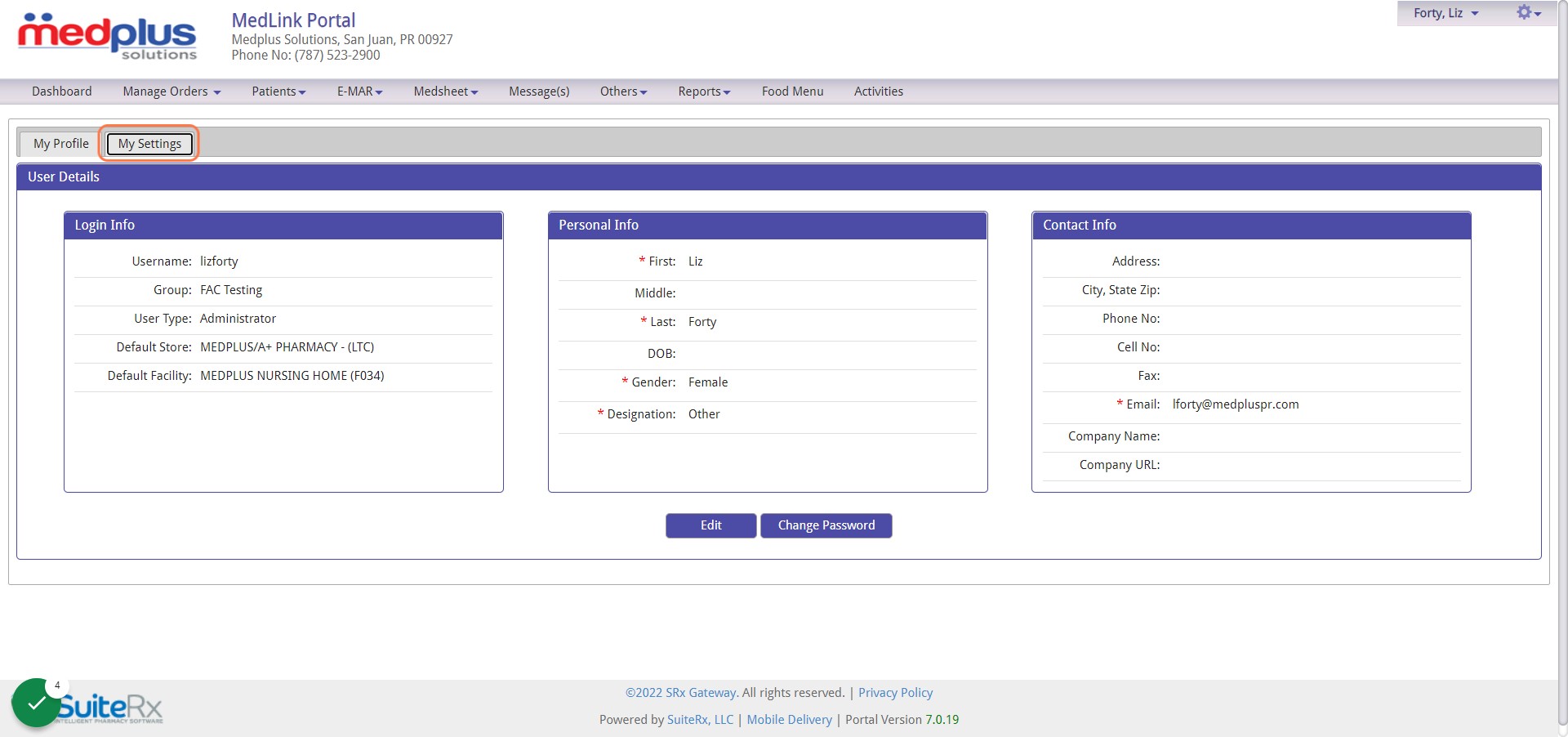Expand the Reports menu

pyautogui.click(x=704, y=92)
